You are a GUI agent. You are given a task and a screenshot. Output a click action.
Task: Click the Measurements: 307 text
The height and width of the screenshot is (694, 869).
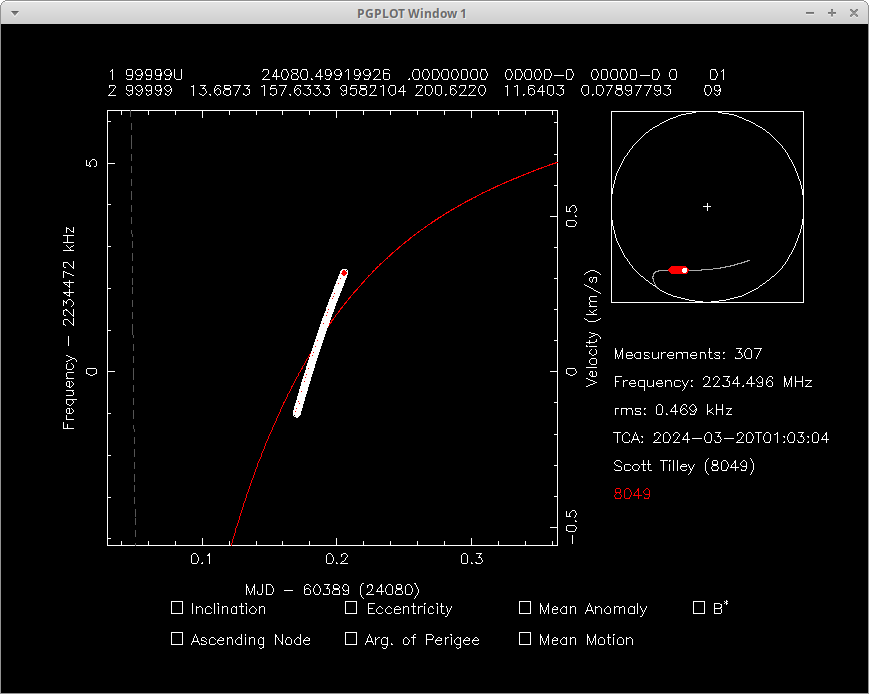[688, 354]
